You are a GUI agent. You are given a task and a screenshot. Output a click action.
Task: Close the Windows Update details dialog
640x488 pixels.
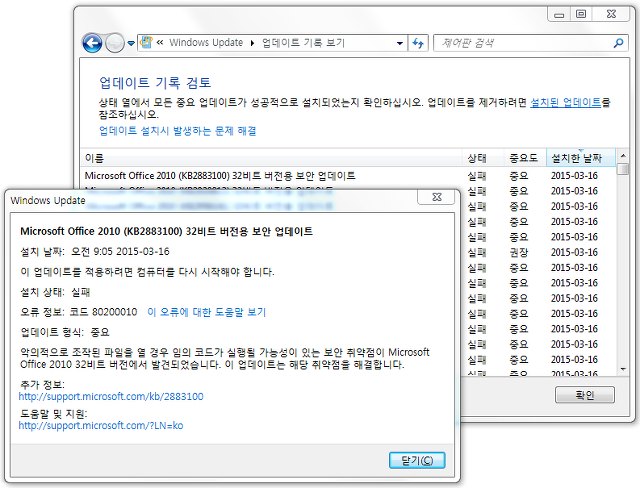436,197
